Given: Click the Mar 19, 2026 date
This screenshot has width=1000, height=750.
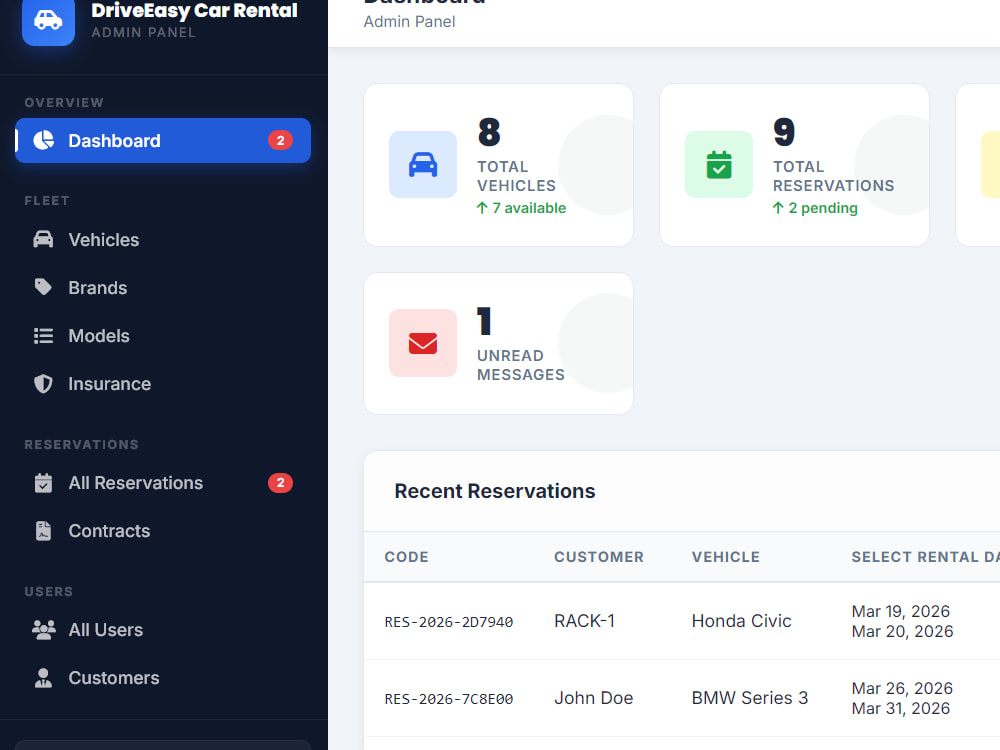Looking at the screenshot, I should coord(901,611).
